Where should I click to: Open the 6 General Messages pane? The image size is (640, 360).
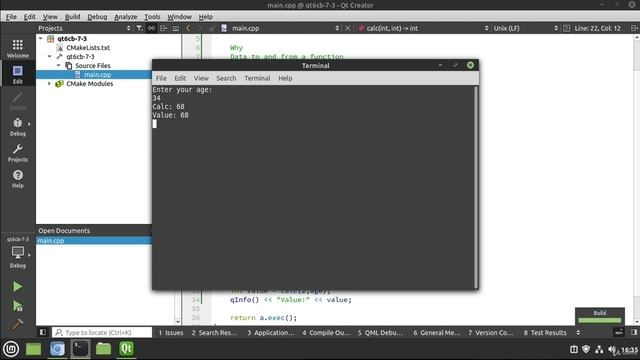[x=436, y=332]
